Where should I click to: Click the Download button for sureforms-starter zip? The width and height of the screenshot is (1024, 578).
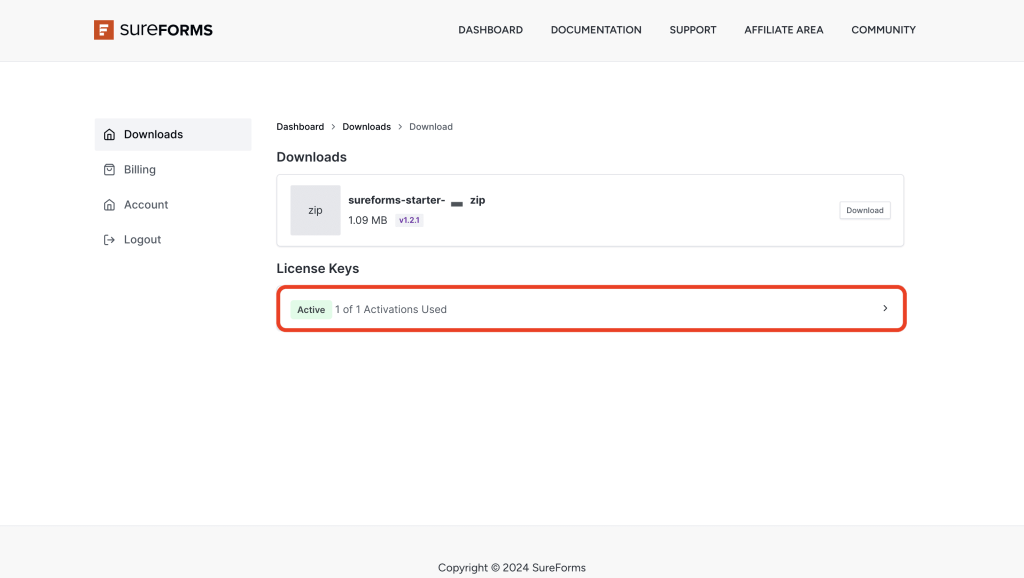coord(864,210)
